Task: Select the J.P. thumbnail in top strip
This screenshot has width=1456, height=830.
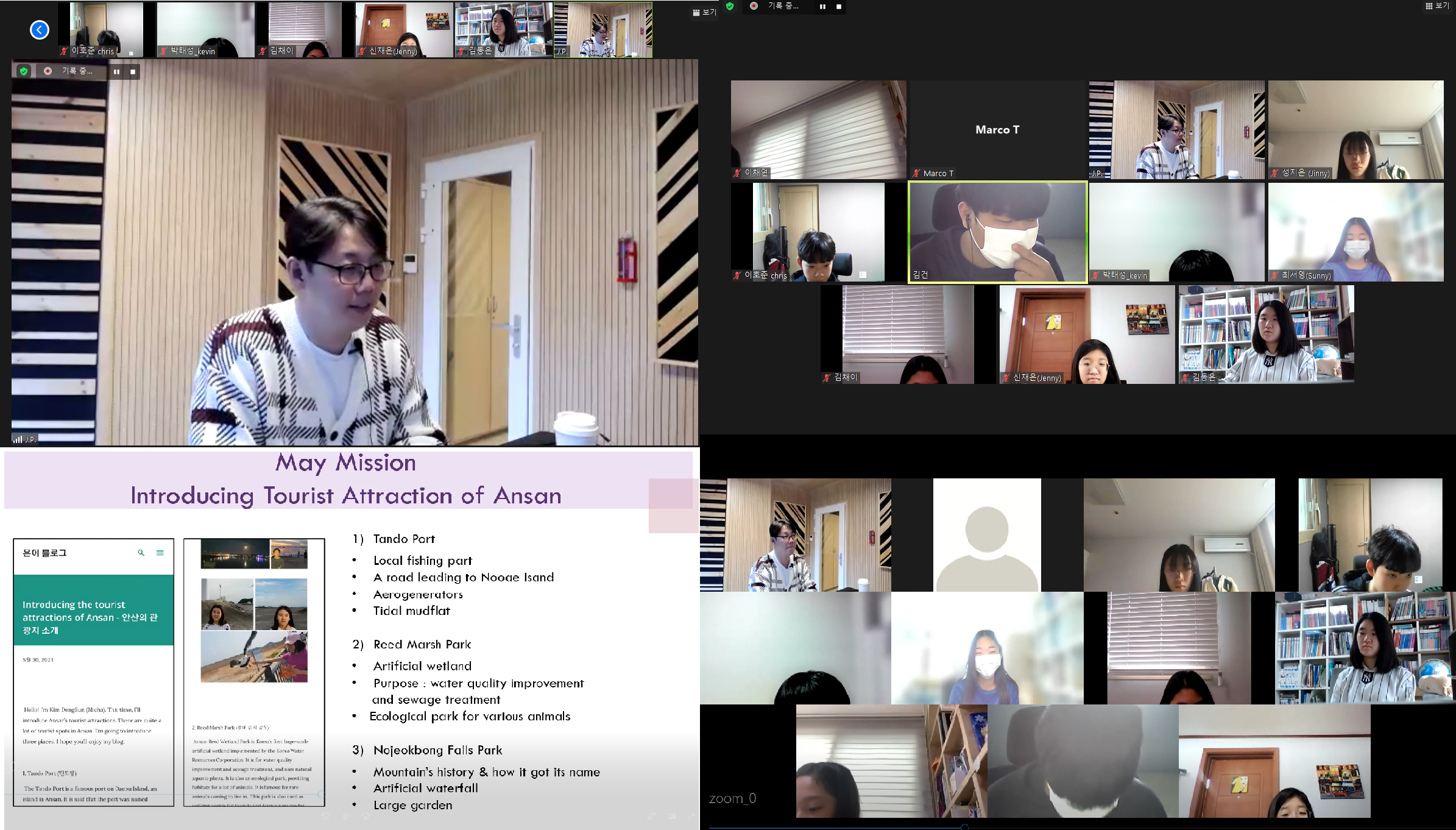Action: (603, 29)
